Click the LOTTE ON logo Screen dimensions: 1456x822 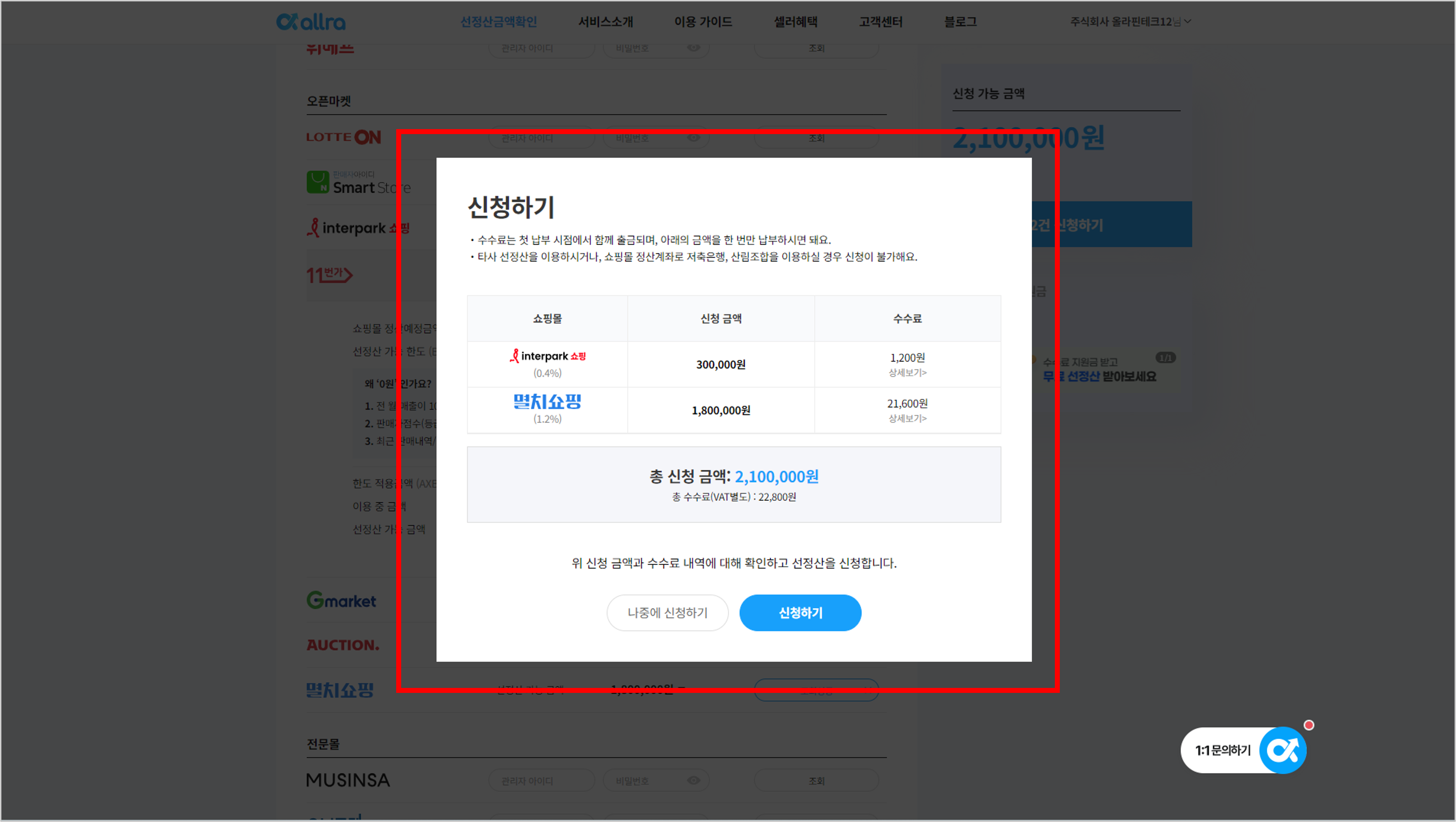(344, 137)
